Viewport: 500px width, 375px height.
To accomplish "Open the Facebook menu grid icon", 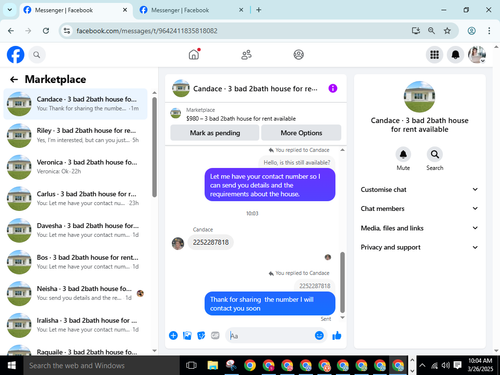I will point(434,54).
